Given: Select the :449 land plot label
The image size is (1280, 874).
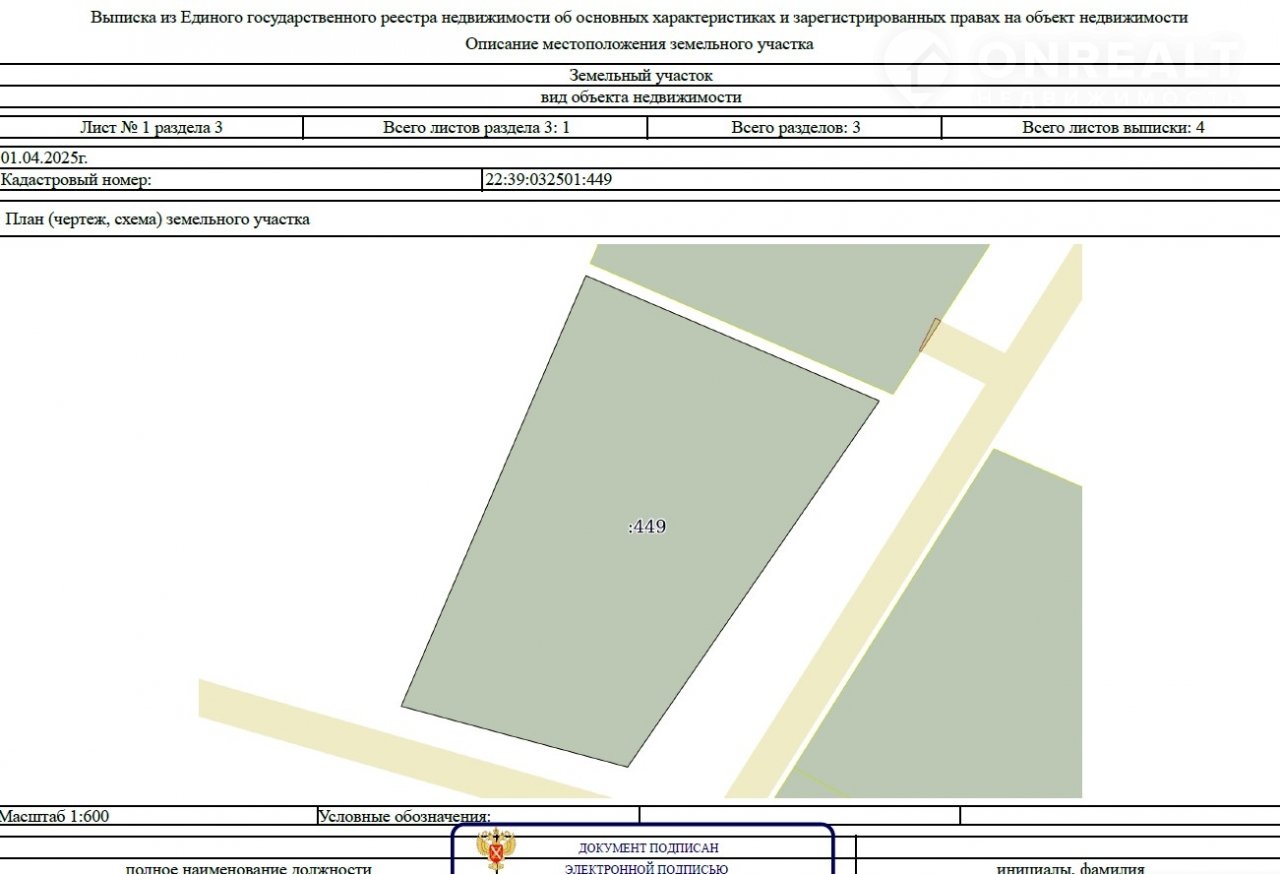Looking at the screenshot, I should pyautogui.click(x=647, y=527).
